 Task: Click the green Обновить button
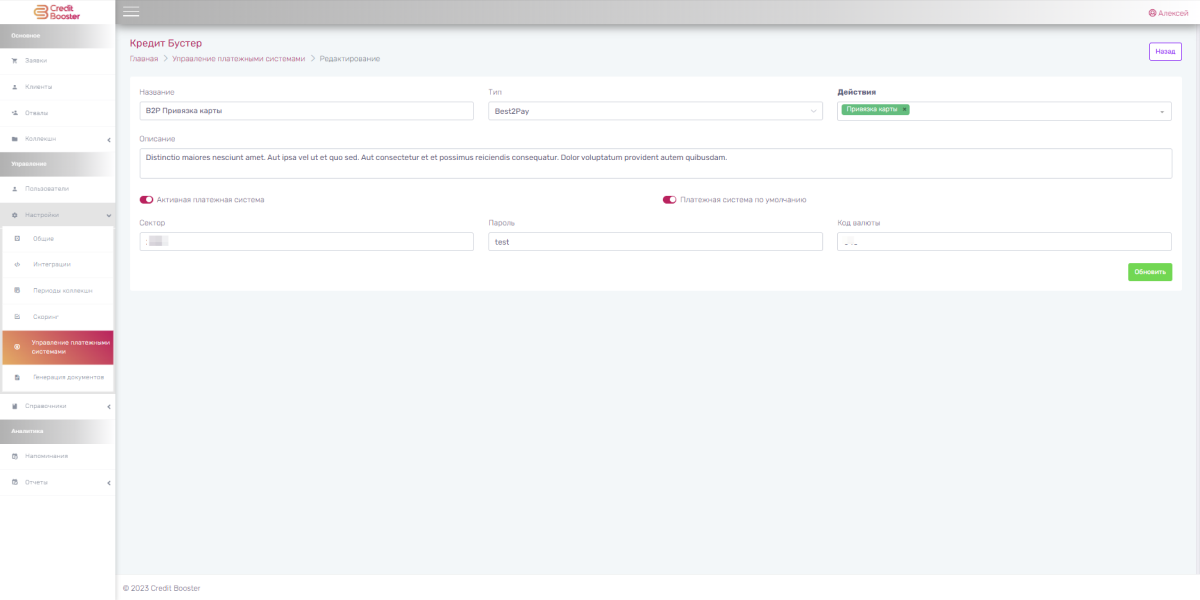click(1149, 271)
